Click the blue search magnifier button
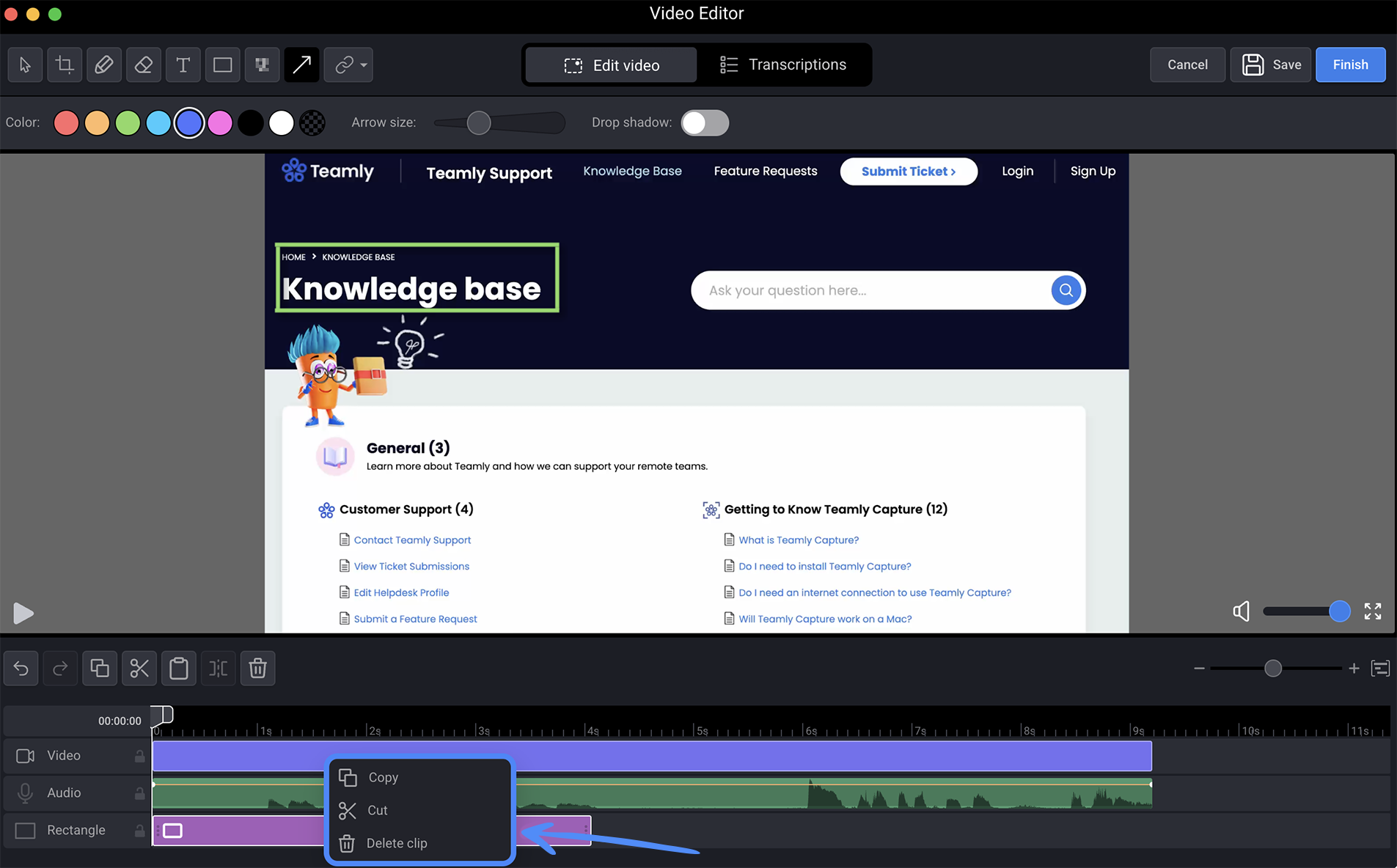This screenshot has width=1397, height=868. (x=1066, y=290)
